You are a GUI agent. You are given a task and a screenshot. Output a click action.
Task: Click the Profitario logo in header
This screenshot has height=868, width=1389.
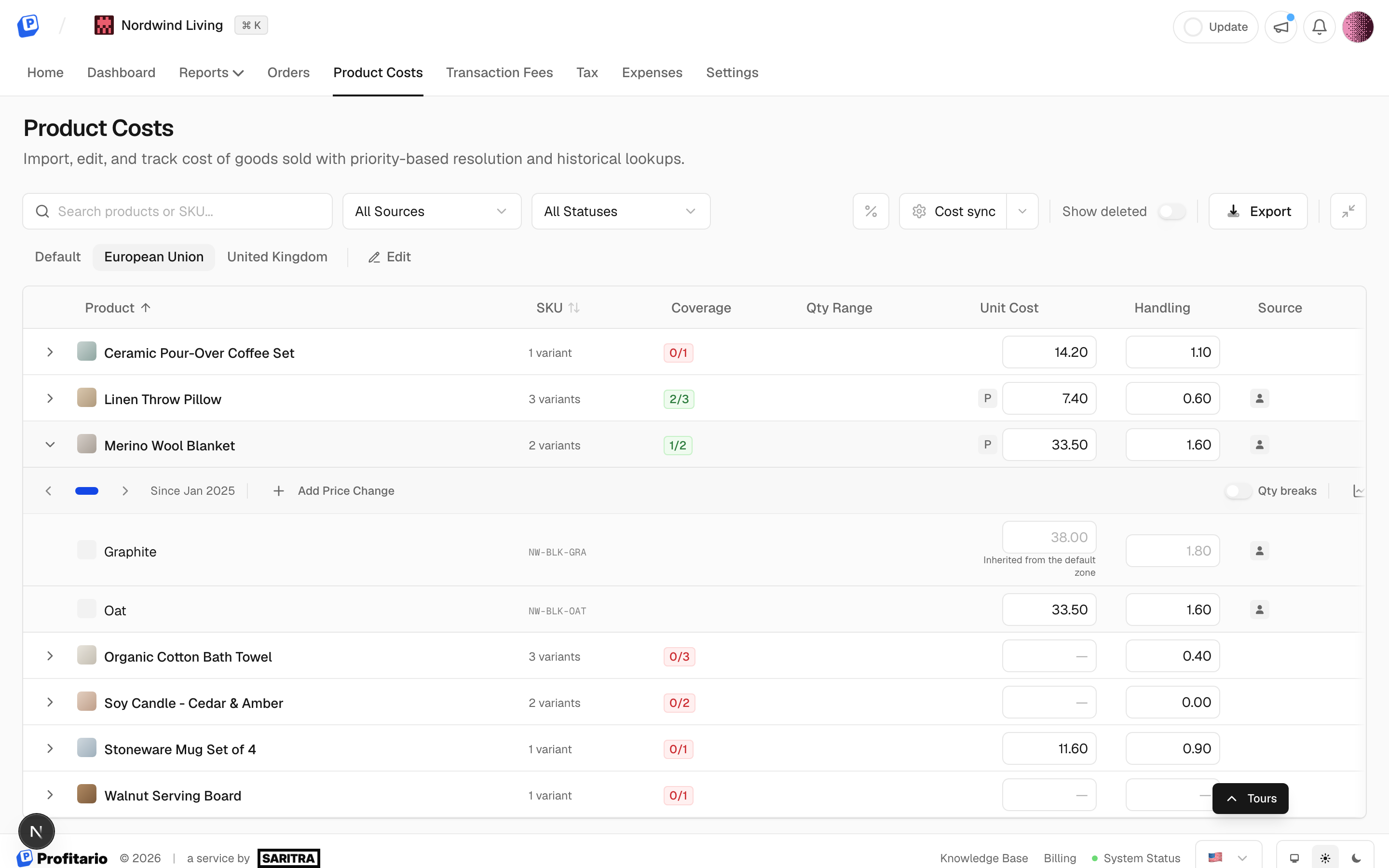point(27,26)
